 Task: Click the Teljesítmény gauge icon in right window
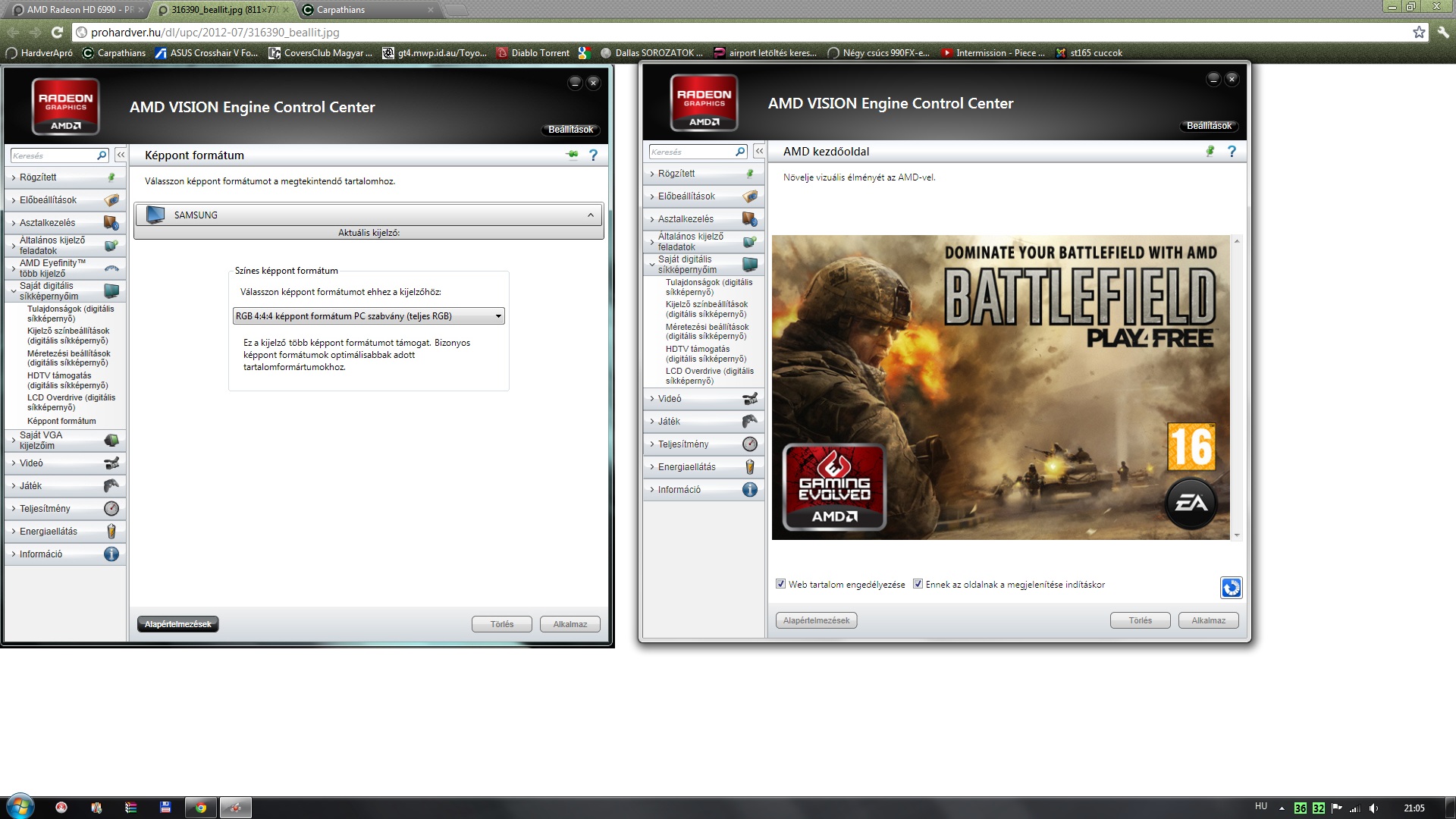pyautogui.click(x=750, y=444)
